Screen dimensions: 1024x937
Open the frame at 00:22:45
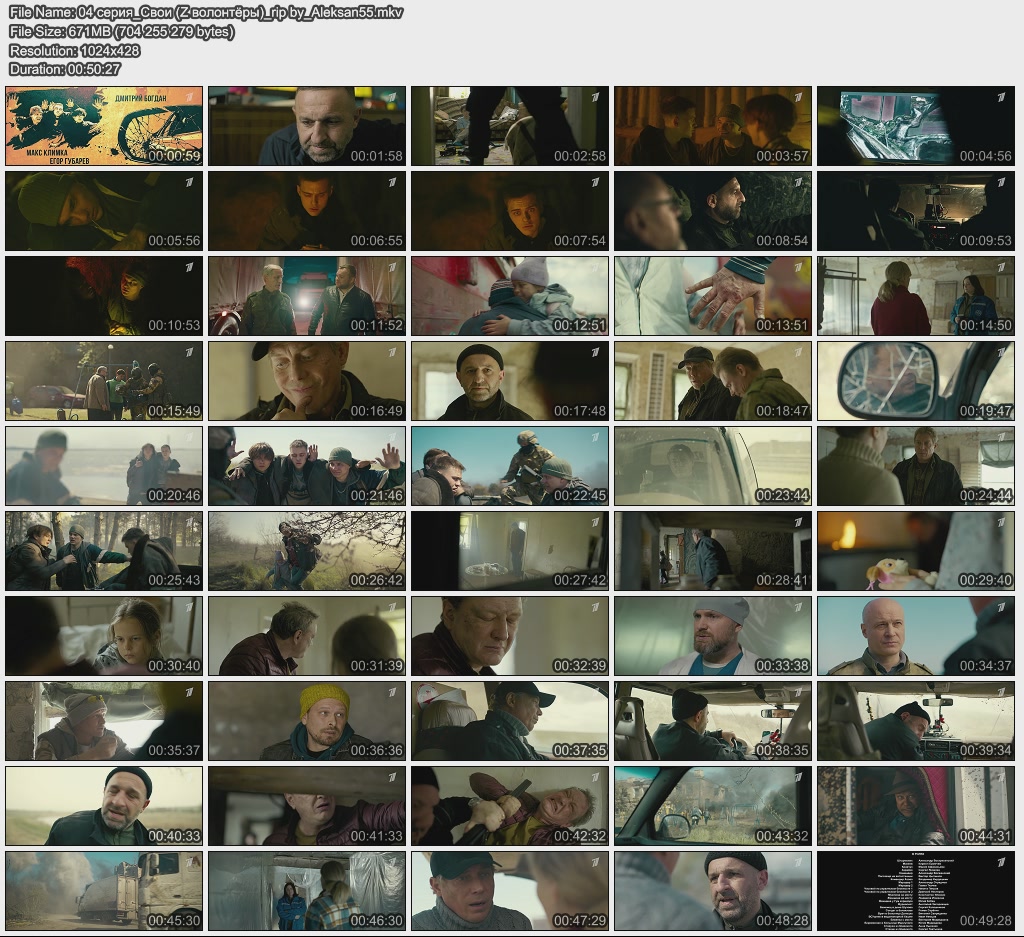509,465
